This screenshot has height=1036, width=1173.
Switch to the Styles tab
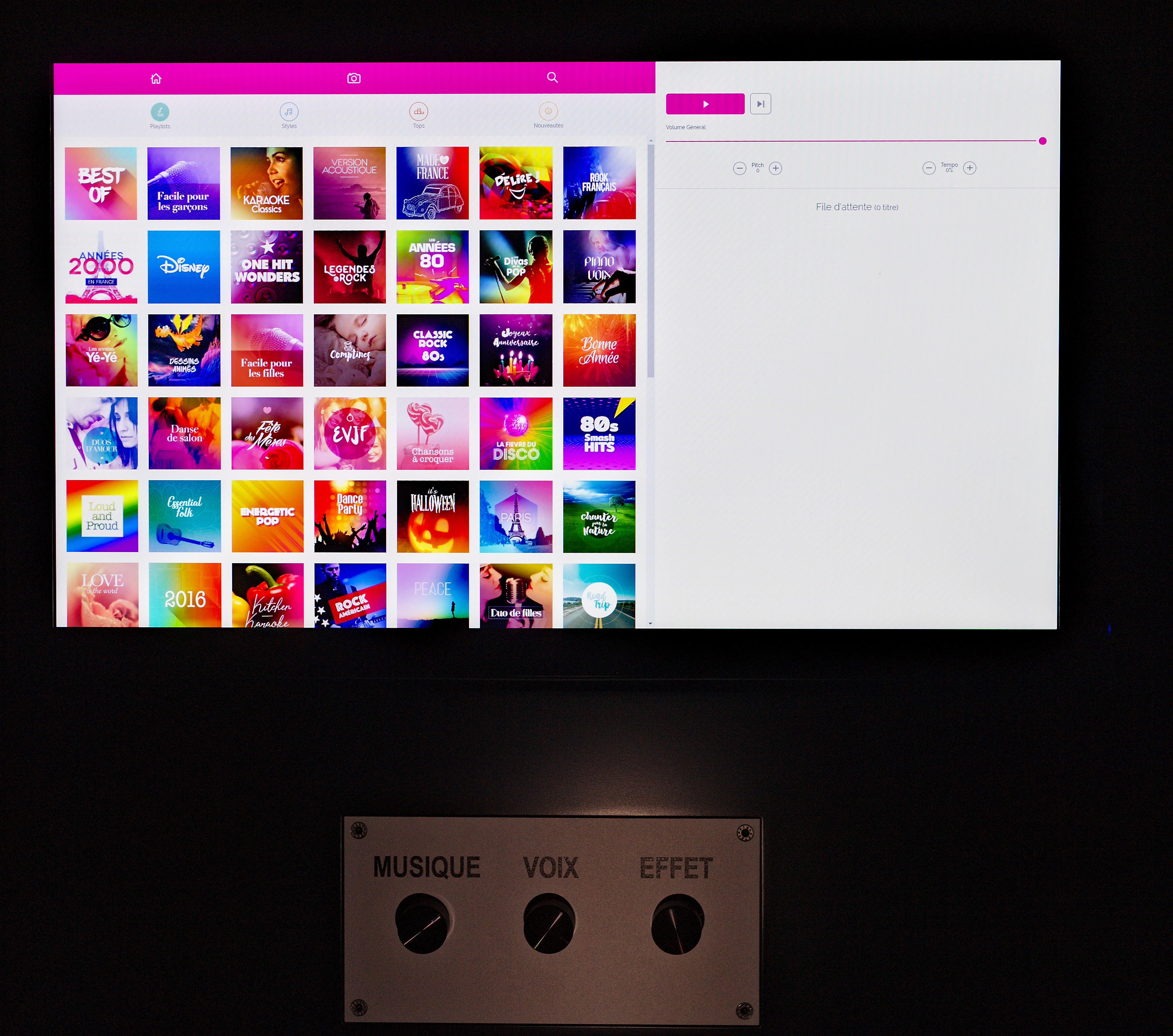click(289, 115)
